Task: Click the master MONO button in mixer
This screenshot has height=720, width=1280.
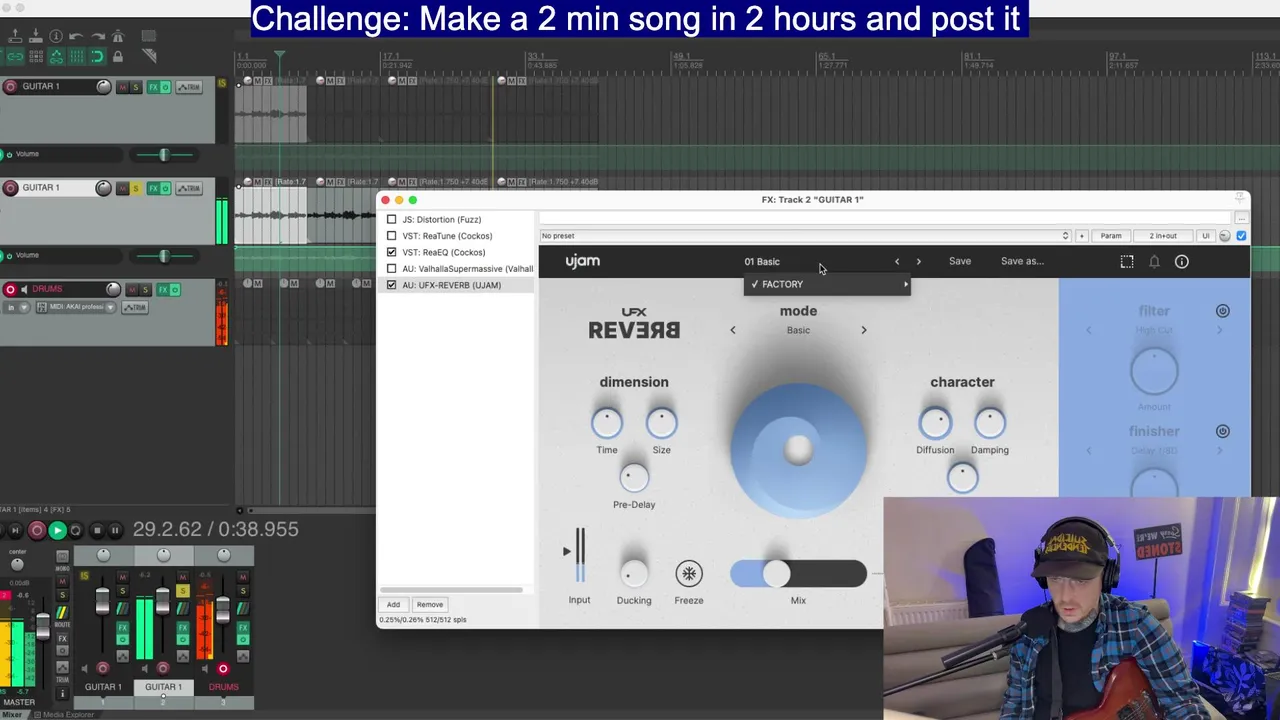Action: 62,556
